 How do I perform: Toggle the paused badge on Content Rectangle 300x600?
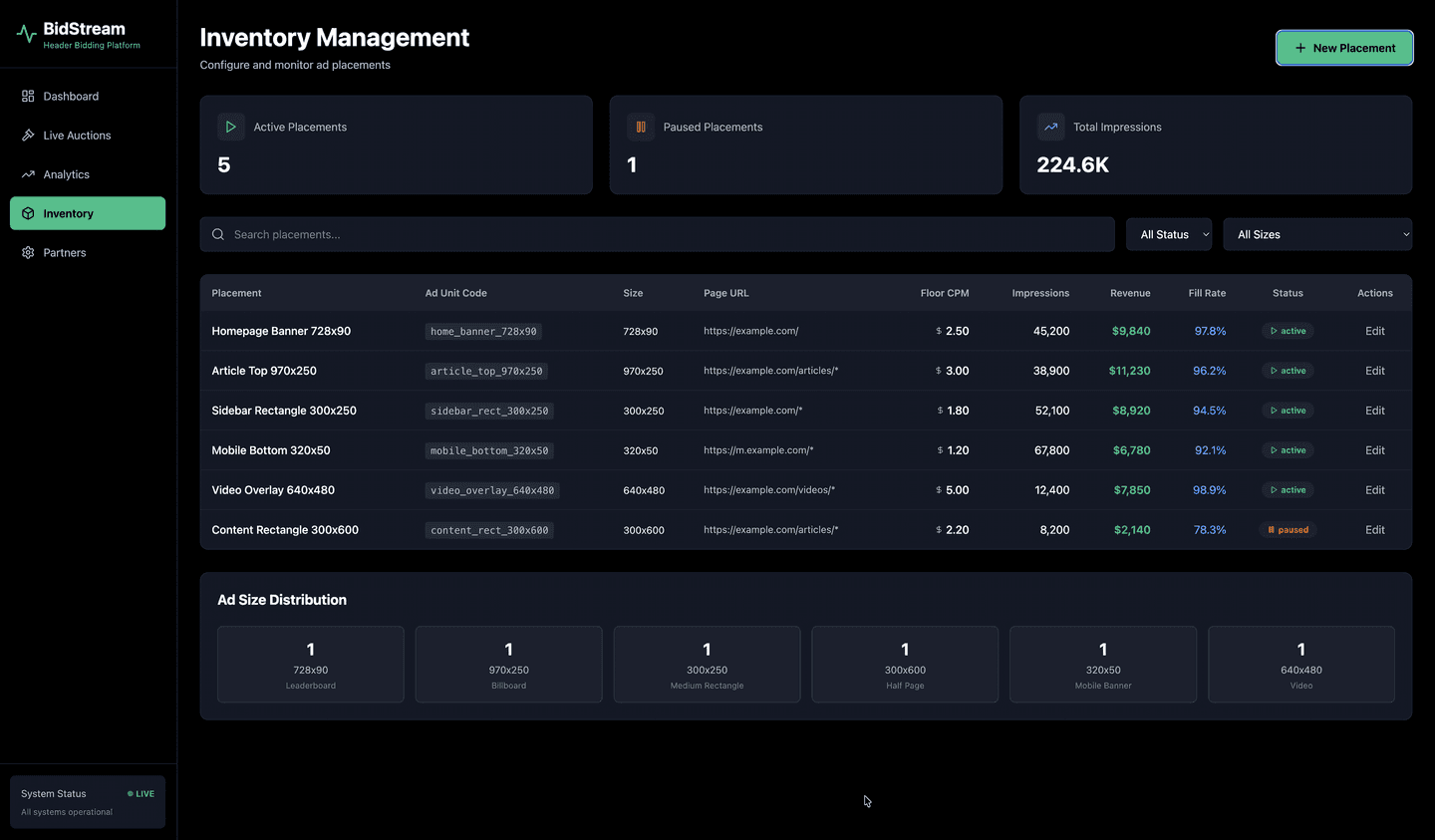(x=1288, y=529)
